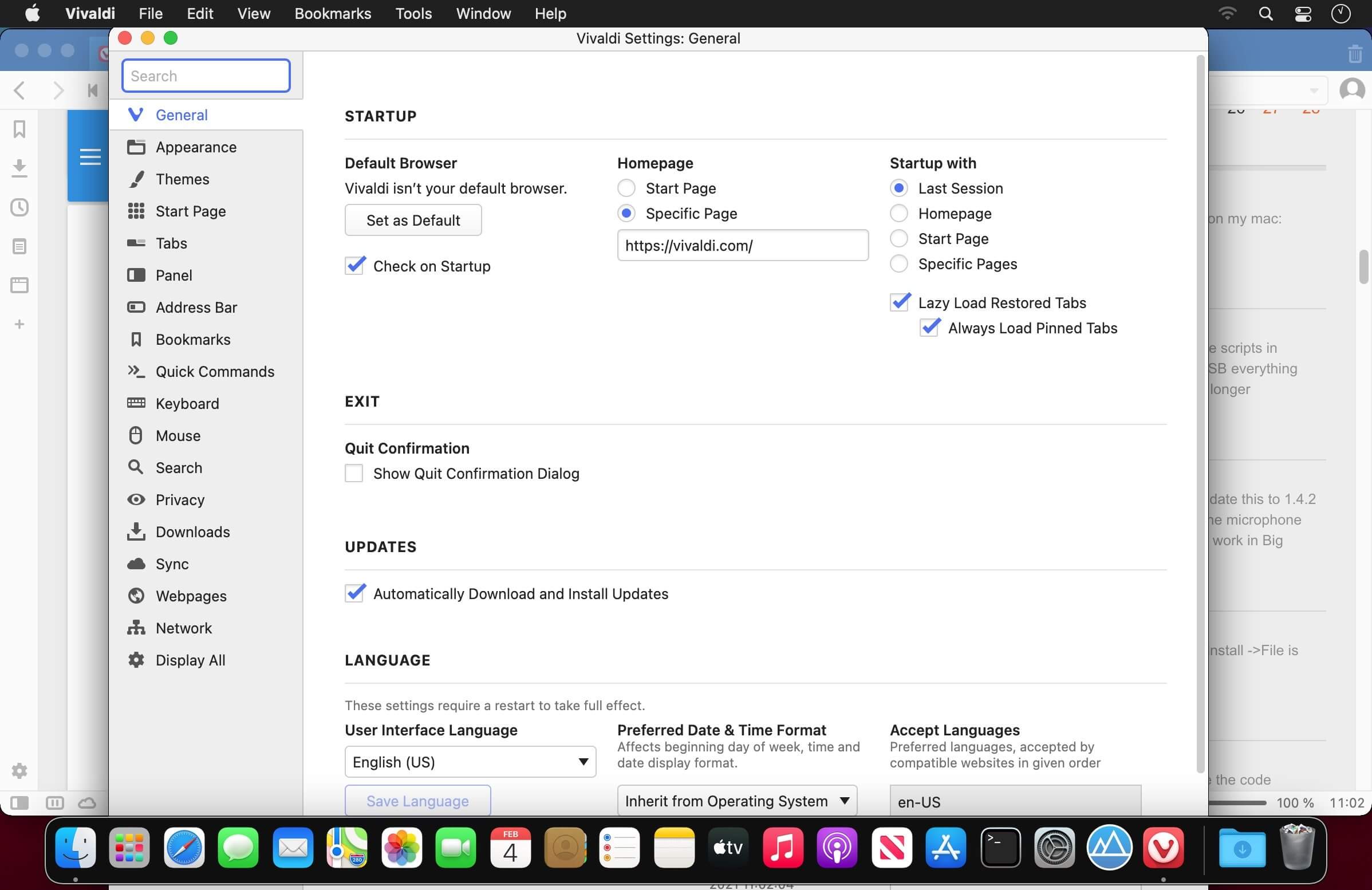Click Set as Default button
1372x890 pixels.
[x=413, y=220]
